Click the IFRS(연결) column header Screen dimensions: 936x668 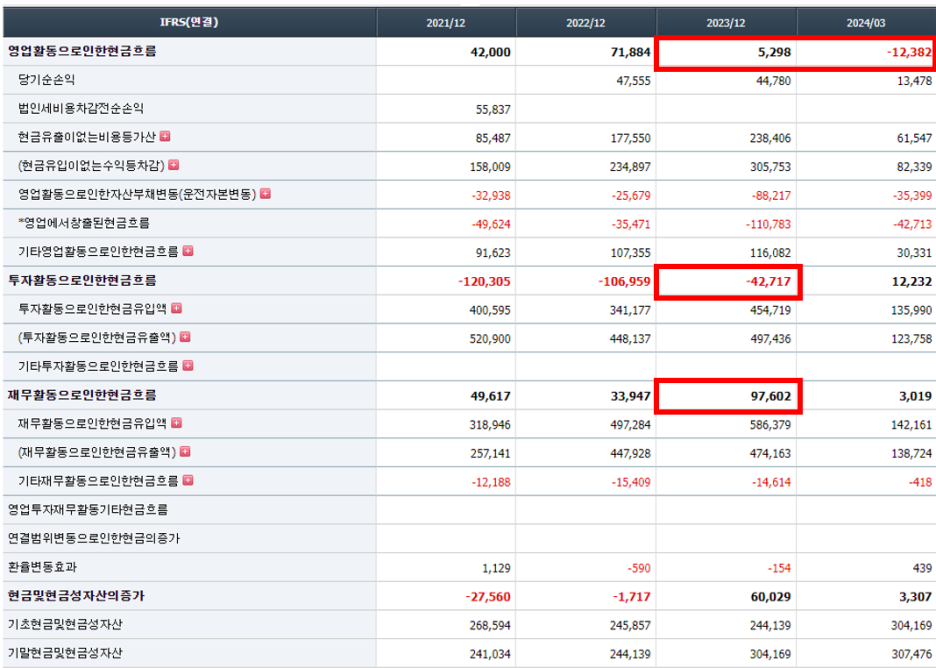point(189,23)
